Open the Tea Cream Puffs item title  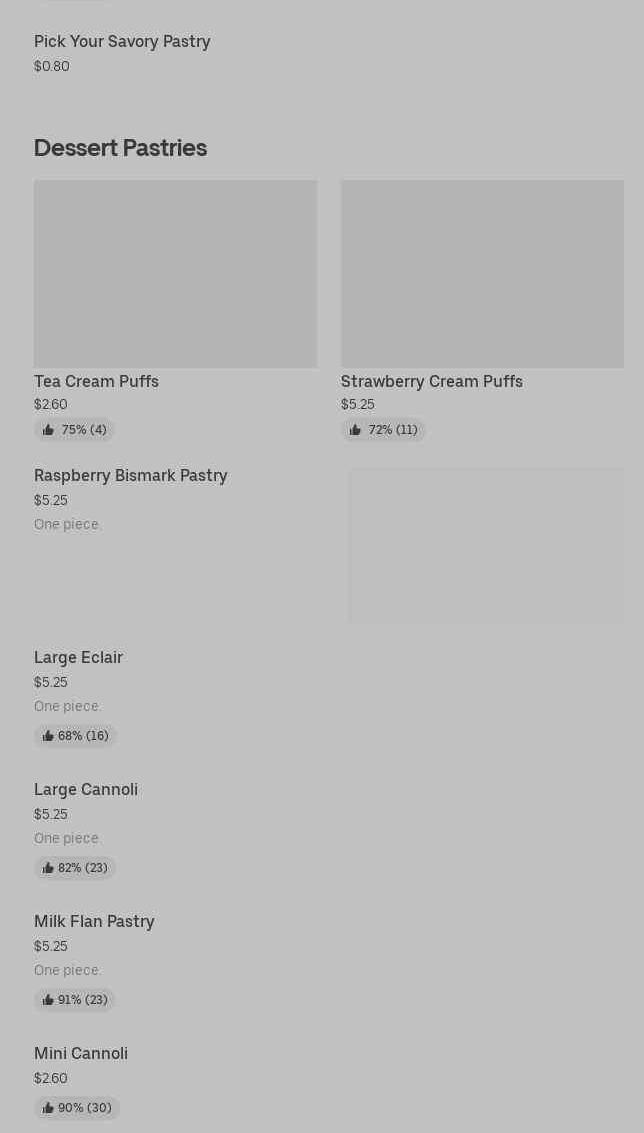tap(96, 381)
